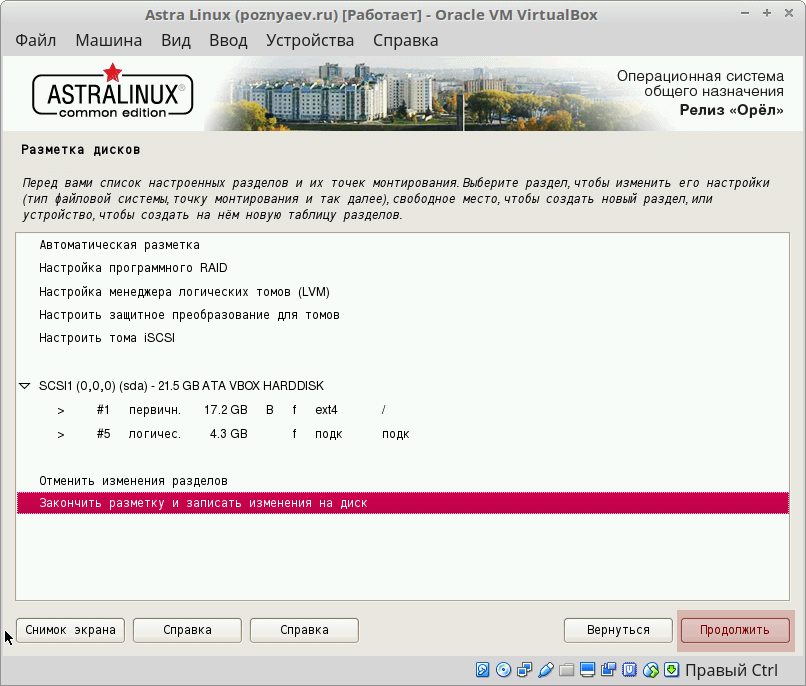Viewport: 806px width, 686px height.
Task: Click the display monitor status icon
Action: [588, 670]
